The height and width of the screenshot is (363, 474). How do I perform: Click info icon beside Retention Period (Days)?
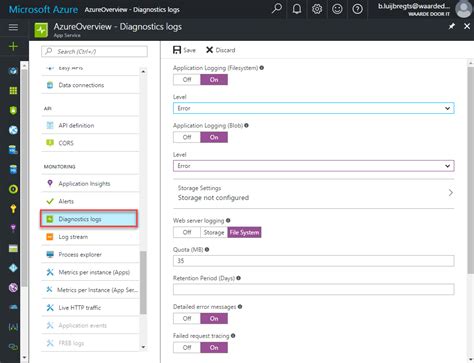click(x=239, y=278)
